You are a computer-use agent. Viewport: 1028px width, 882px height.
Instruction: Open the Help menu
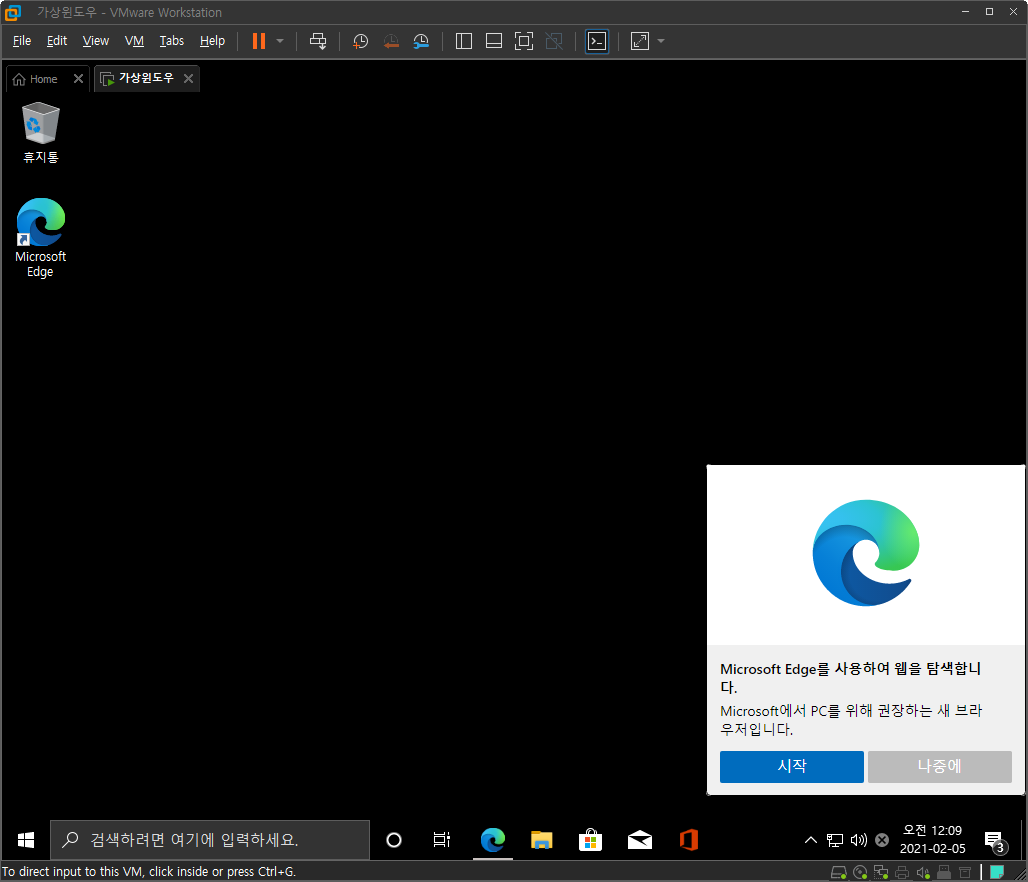pos(212,41)
